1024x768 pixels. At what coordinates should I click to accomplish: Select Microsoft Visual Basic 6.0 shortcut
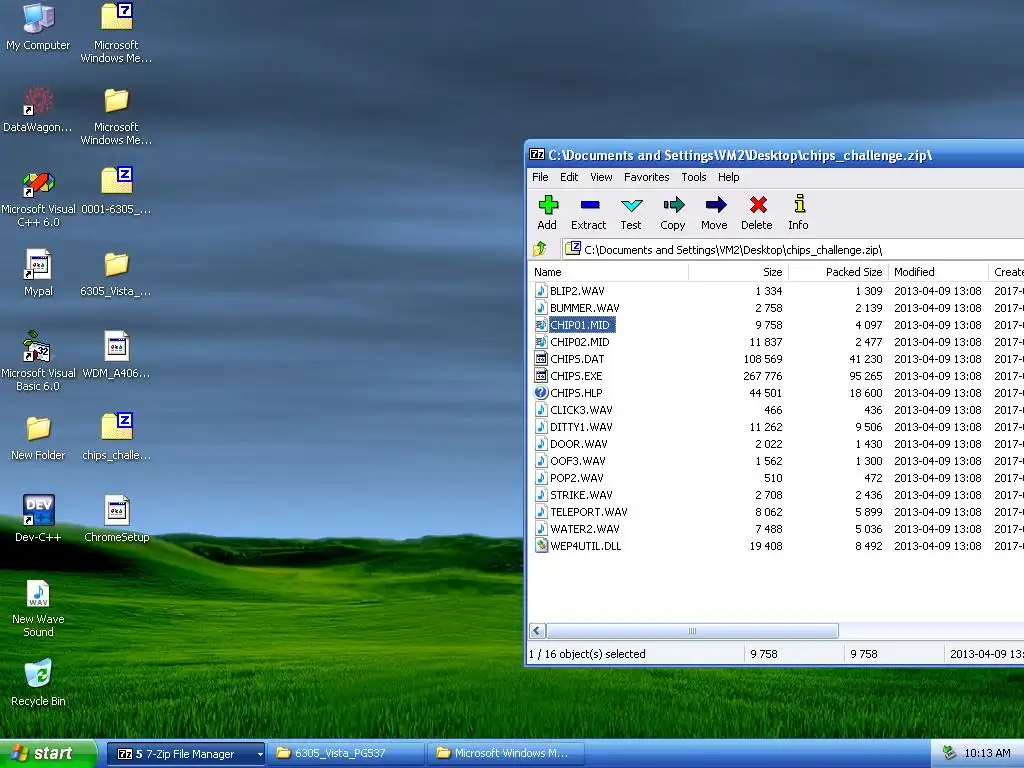[38, 361]
